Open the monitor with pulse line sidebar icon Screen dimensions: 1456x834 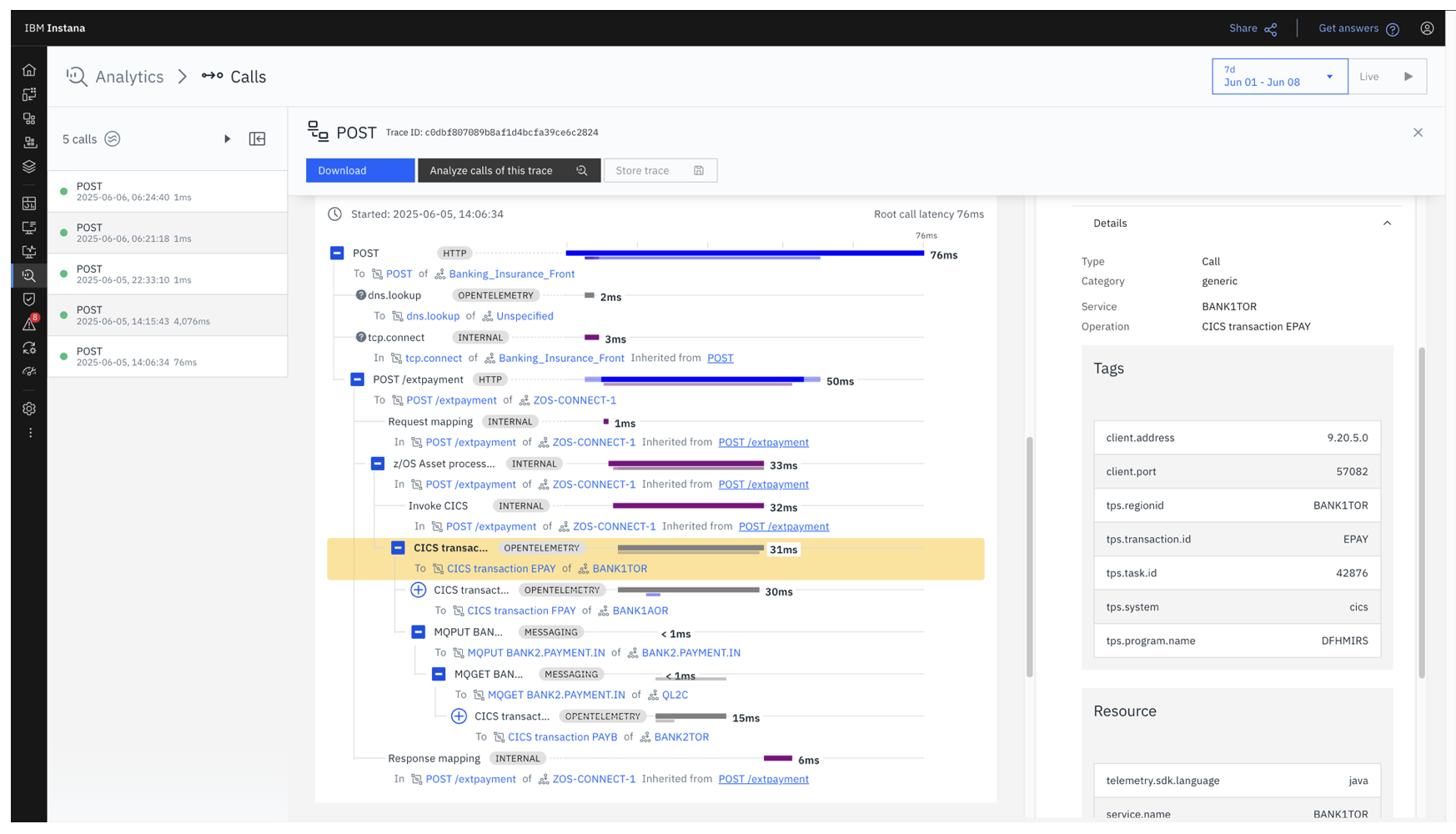click(29, 251)
